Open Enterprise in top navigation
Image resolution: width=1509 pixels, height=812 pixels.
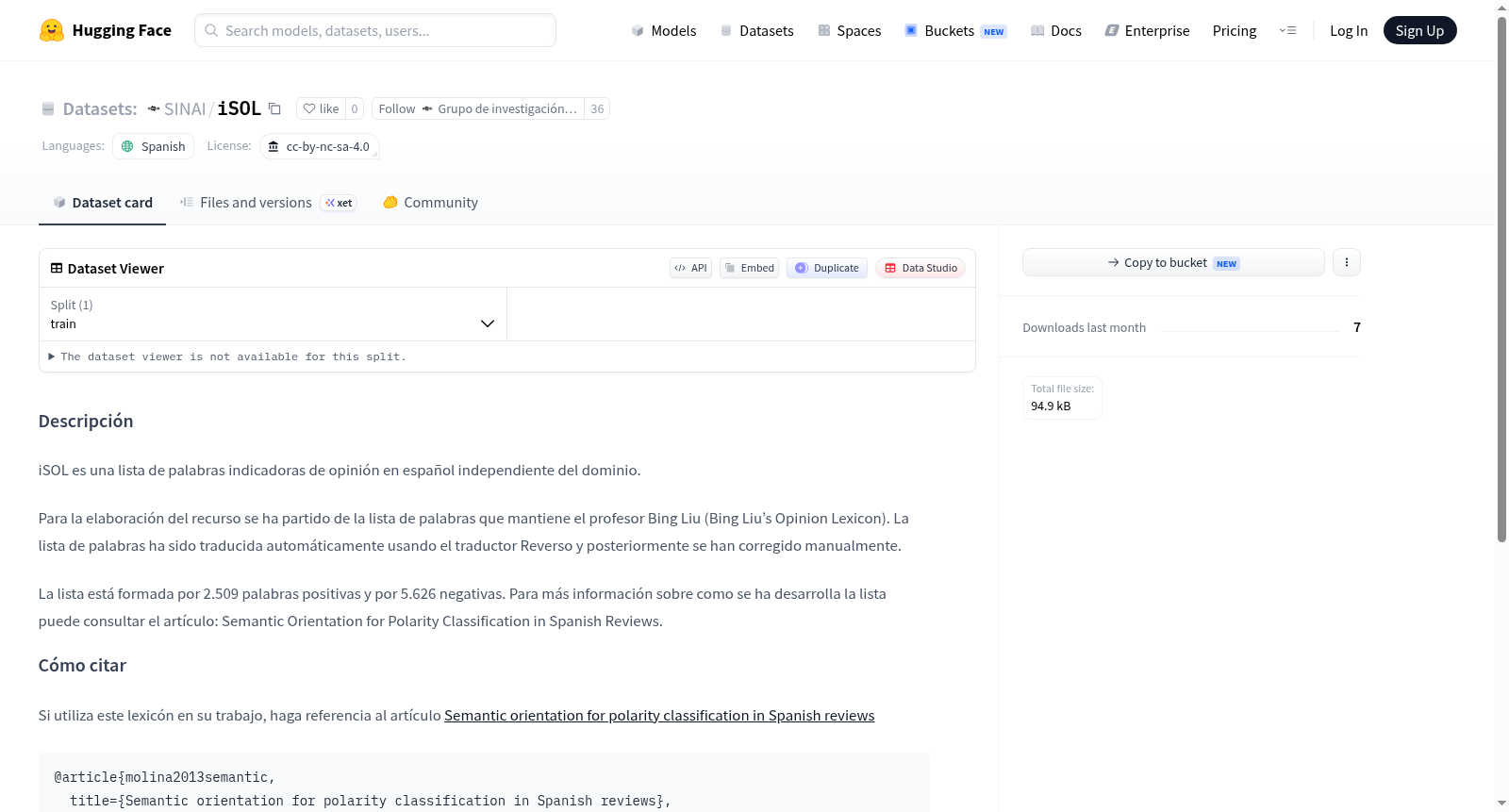coord(1147,31)
